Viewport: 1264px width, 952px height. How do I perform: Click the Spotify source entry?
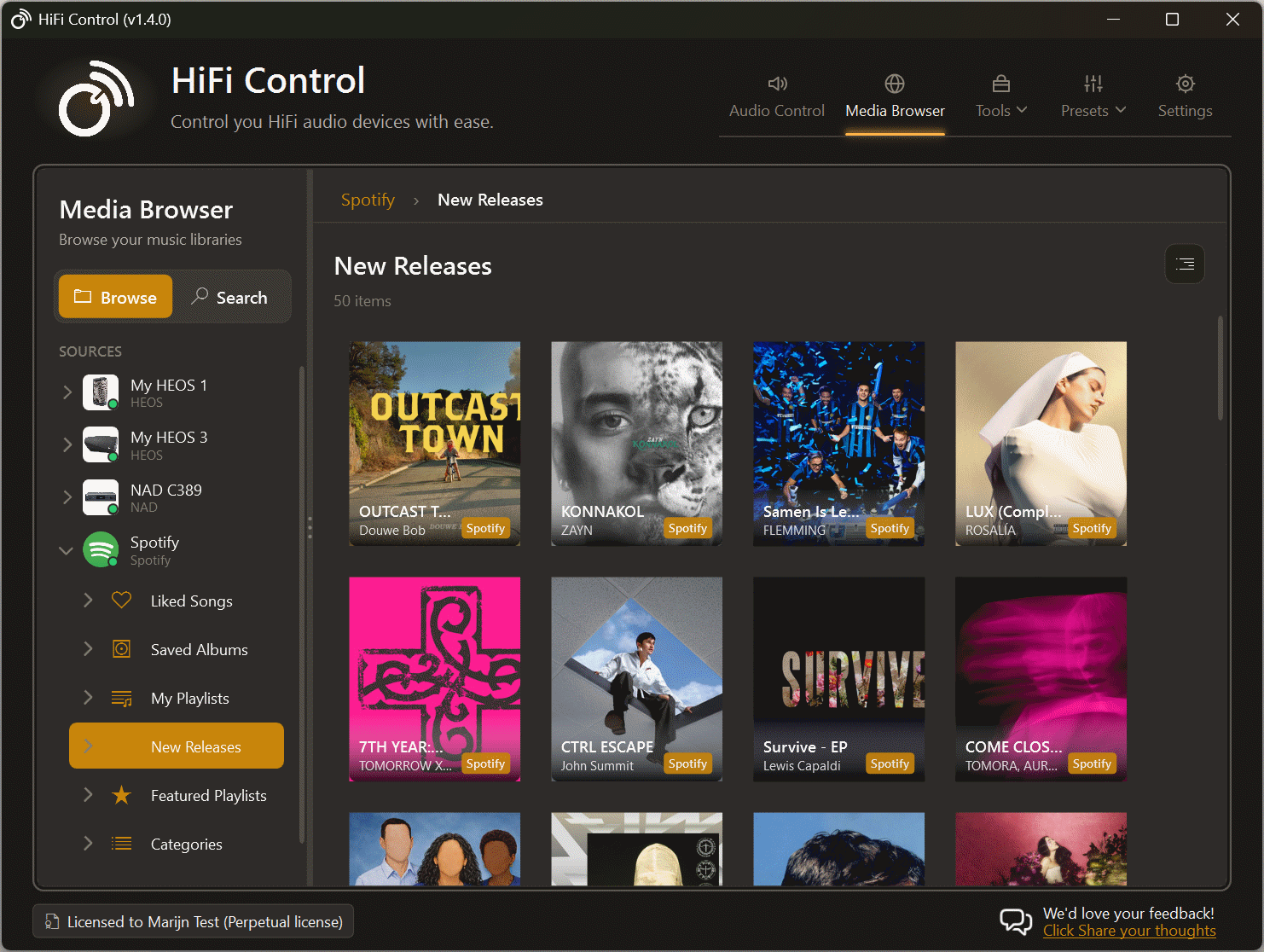(154, 549)
